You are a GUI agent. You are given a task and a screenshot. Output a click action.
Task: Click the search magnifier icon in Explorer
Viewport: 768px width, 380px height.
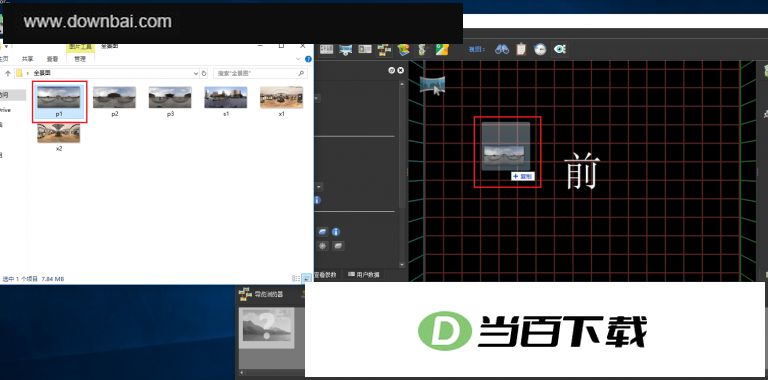pos(302,73)
